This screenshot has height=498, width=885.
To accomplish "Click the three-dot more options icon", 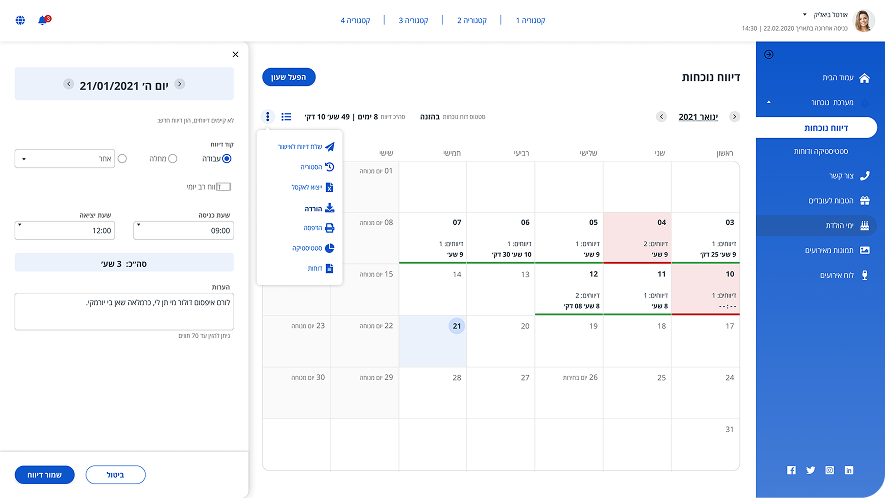I will coord(268,117).
